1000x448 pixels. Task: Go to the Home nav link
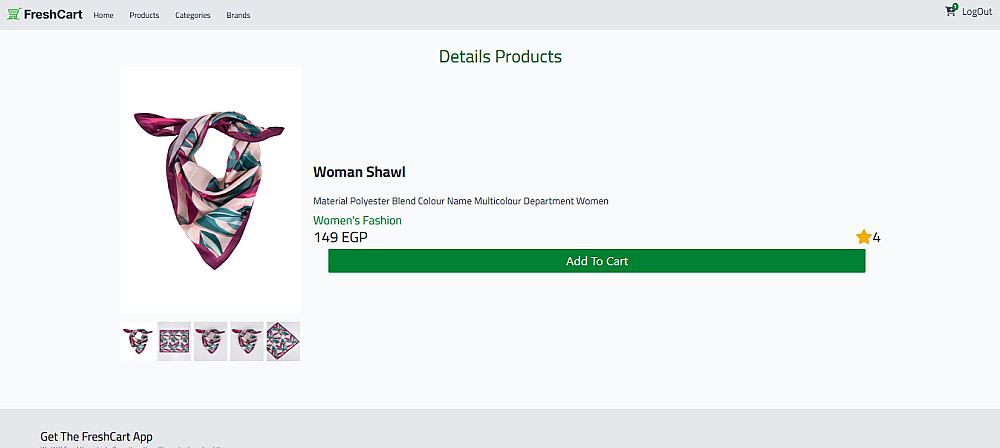click(103, 15)
